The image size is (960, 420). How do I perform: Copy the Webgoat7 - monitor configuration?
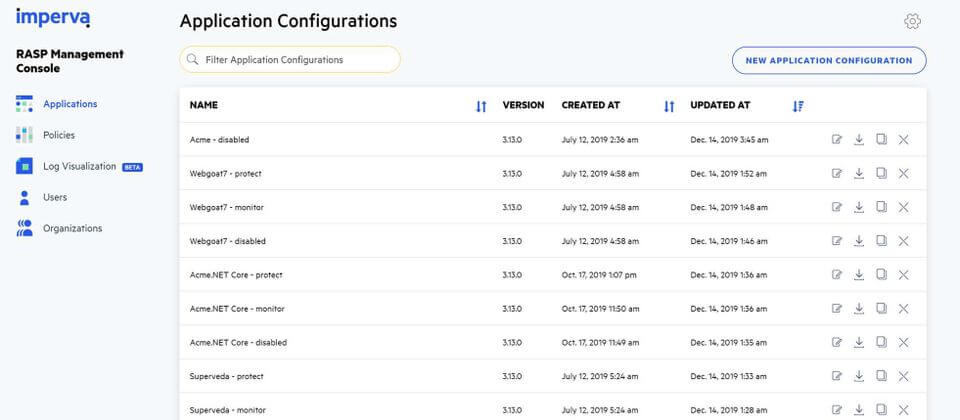881,207
